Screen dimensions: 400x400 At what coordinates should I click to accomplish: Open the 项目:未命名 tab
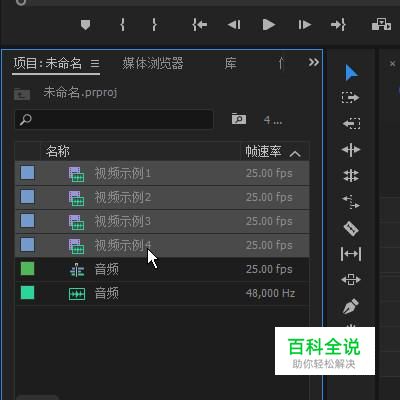coord(47,63)
